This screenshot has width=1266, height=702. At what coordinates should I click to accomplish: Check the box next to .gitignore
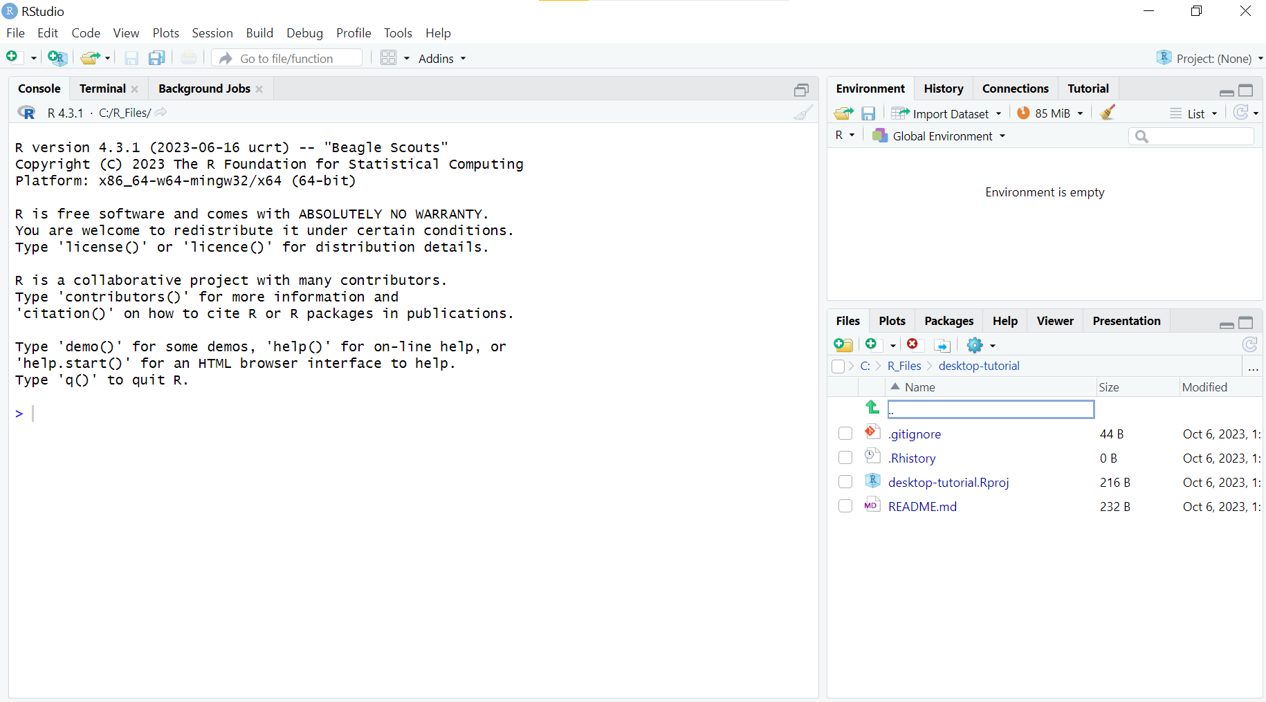pos(845,434)
